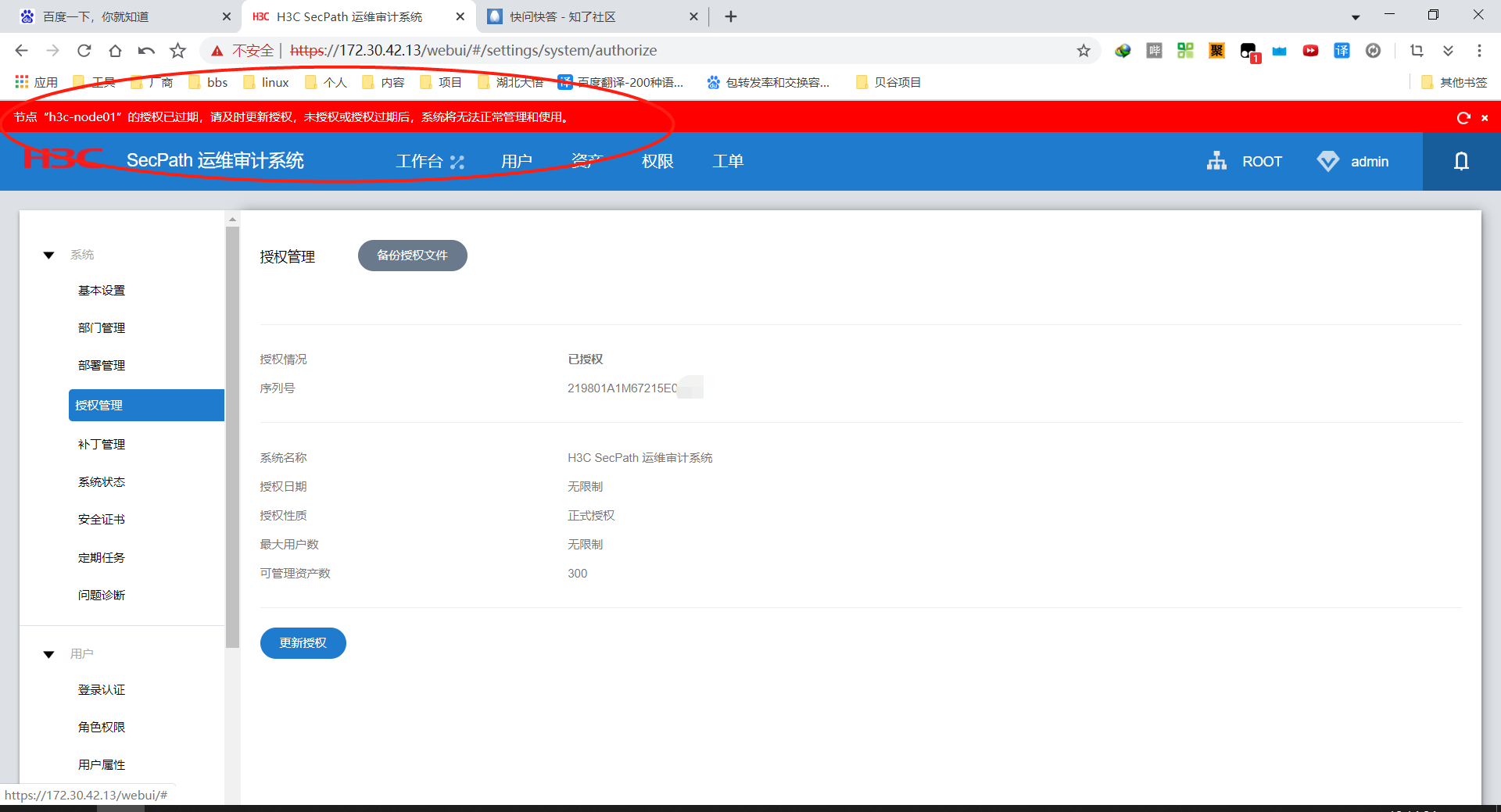Open the 贝谷项目 bookmark folder

(889, 82)
